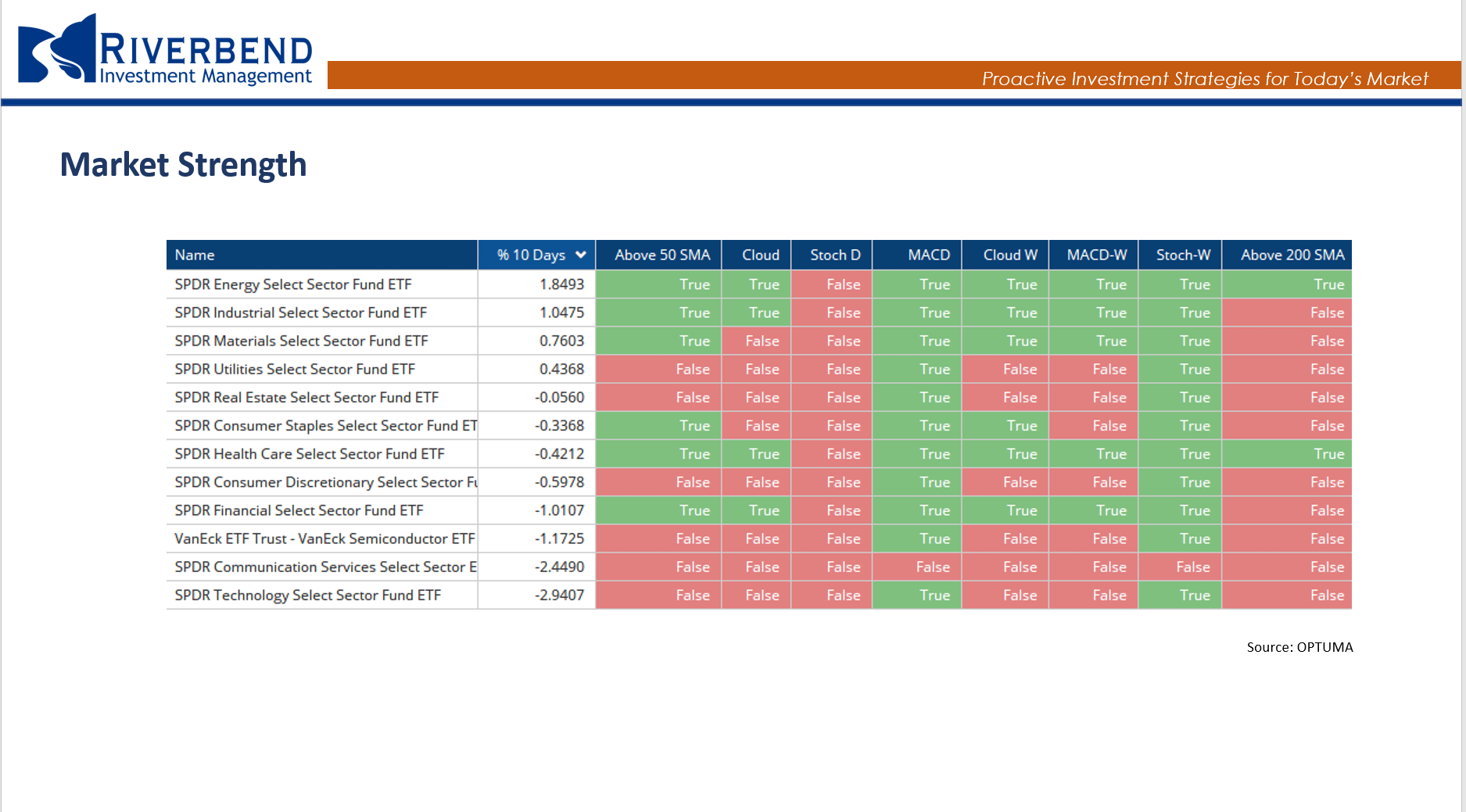
Task: Select SPDR Health Care Select Sector Fund ETF
Action: (310, 453)
